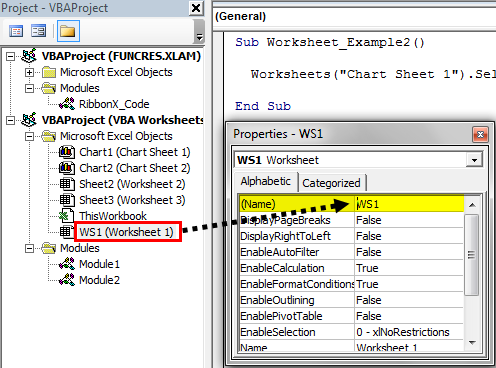Click Worksheets("Chart Sheet 1") code line

[373, 74]
